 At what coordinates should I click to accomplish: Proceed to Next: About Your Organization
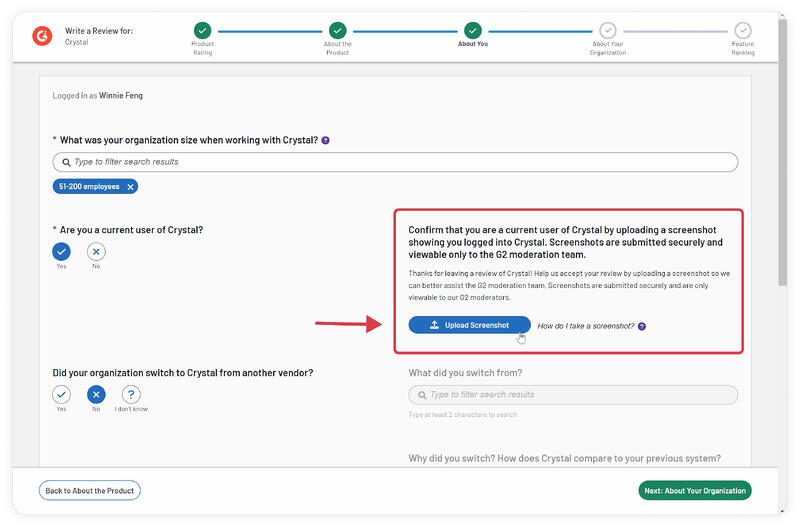694,491
